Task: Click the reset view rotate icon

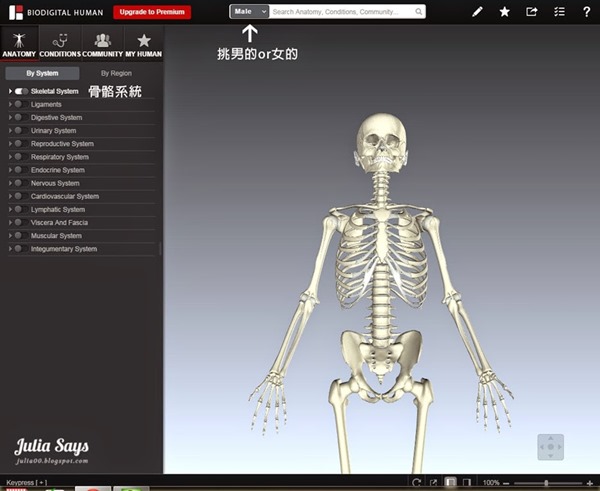Action: pos(417,483)
